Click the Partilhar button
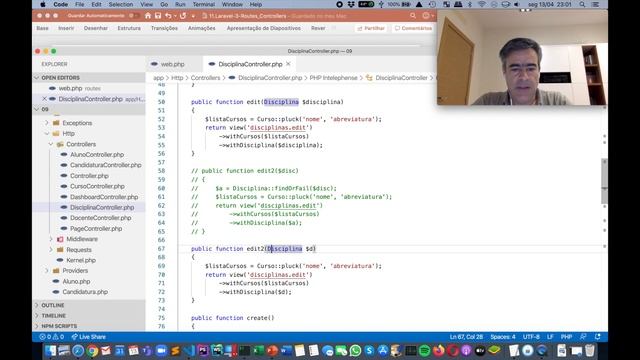Viewport: 640px width, 360px height. (371, 28)
